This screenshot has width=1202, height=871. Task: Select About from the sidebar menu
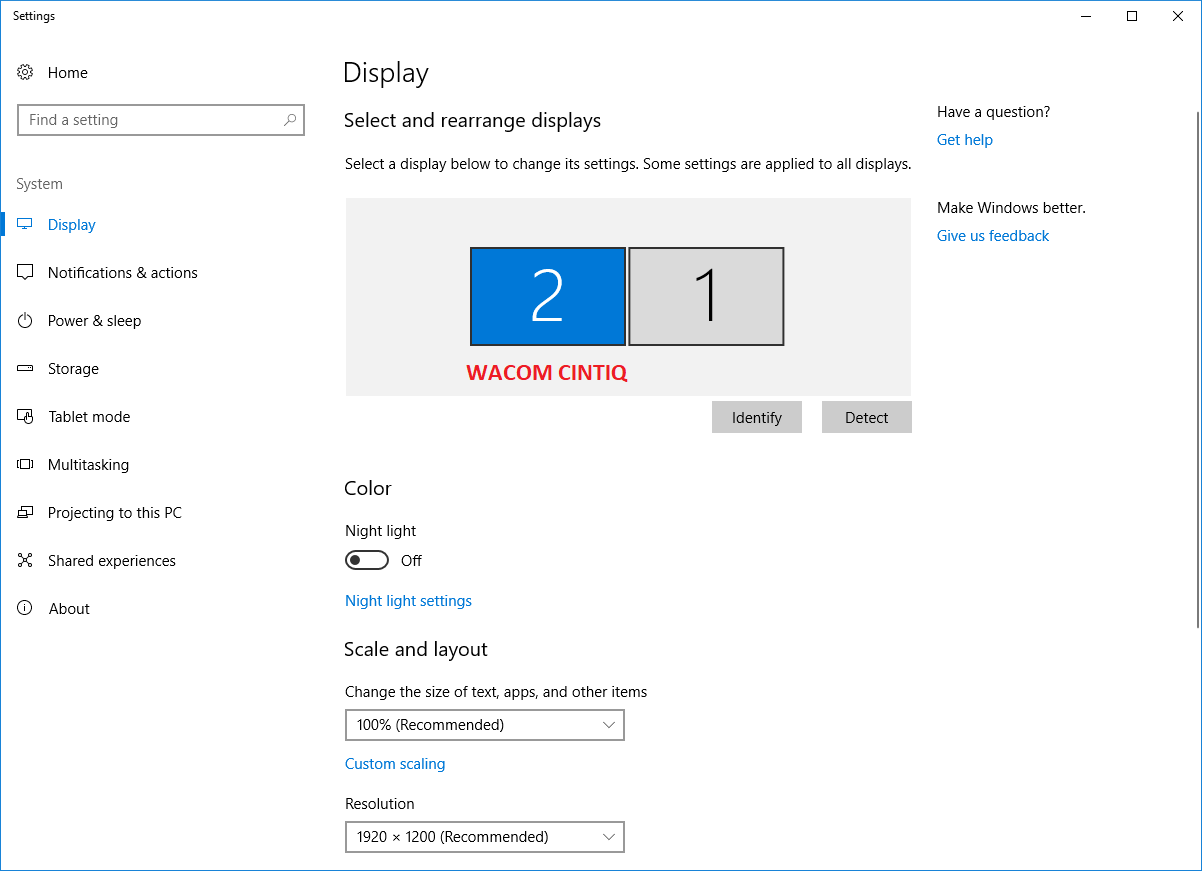point(69,608)
